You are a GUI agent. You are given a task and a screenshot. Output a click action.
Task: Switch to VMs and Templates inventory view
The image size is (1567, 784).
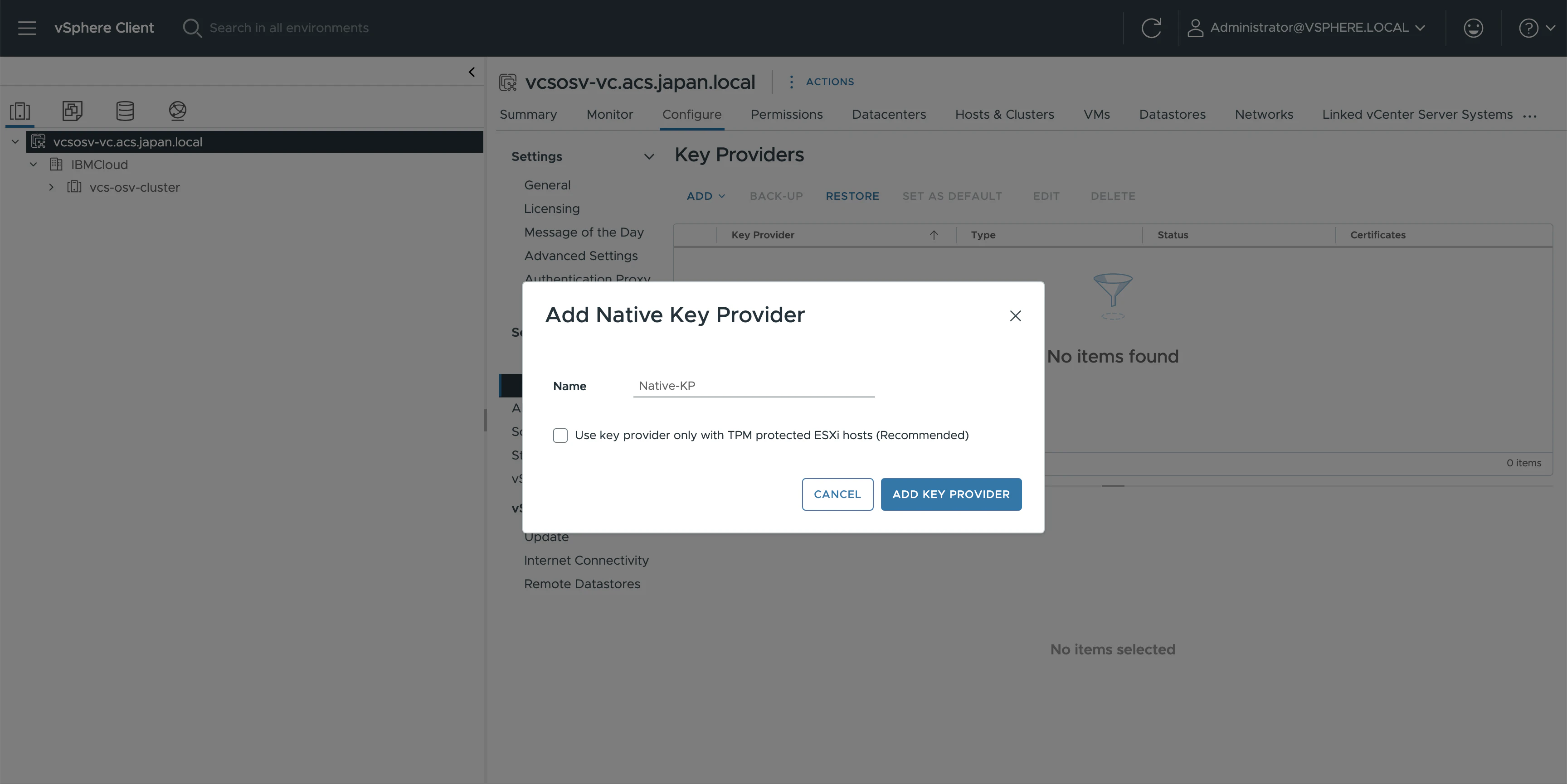pos(73,111)
